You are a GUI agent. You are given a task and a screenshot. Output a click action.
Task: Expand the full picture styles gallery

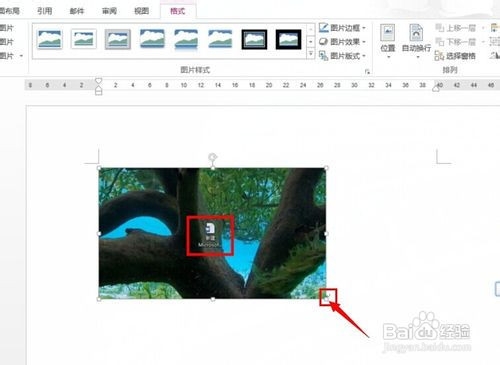pyautogui.click(x=311, y=53)
